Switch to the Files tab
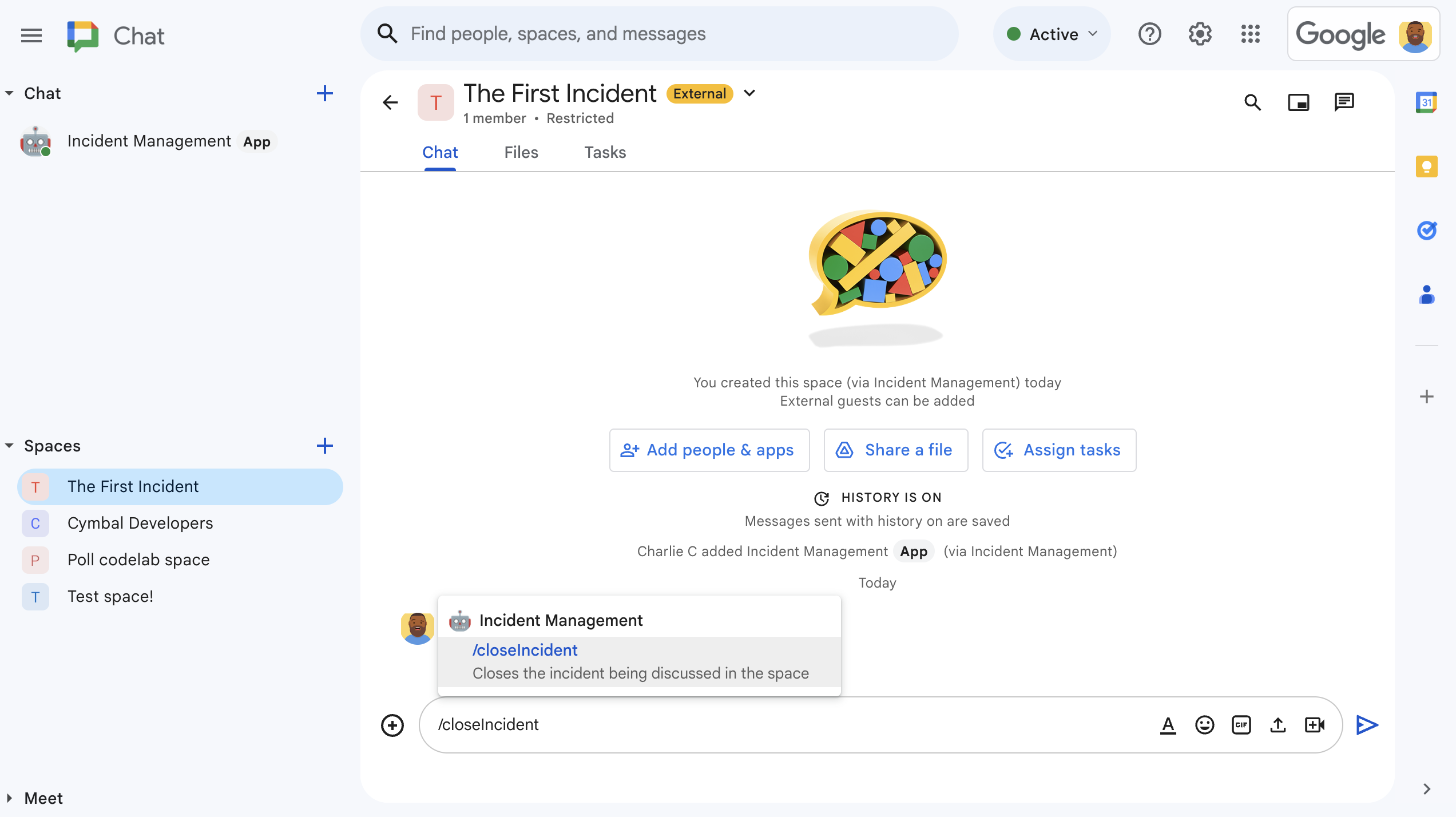 pos(521,152)
